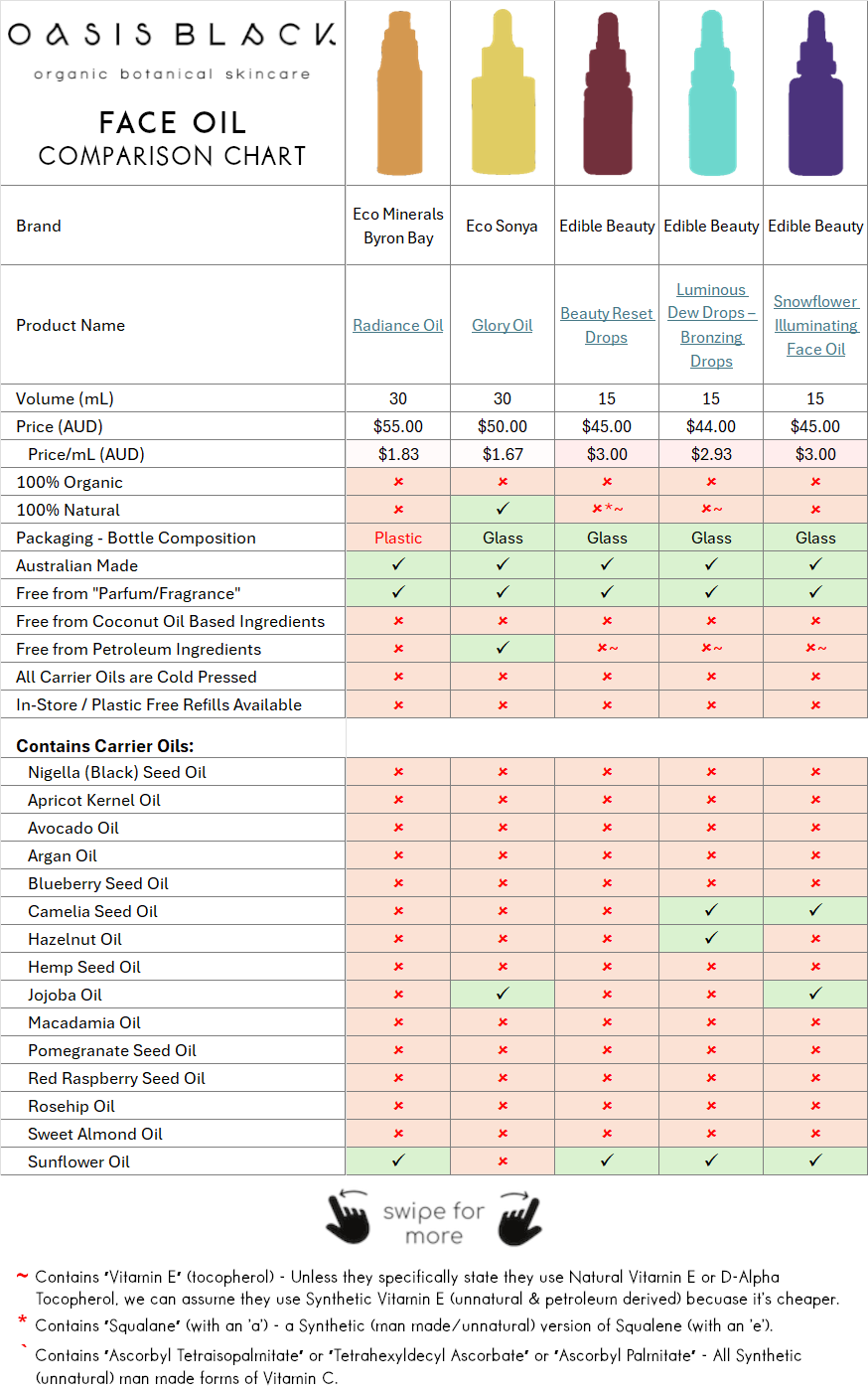Open Snowflower Illuminating Face Oil link

(815, 325)
